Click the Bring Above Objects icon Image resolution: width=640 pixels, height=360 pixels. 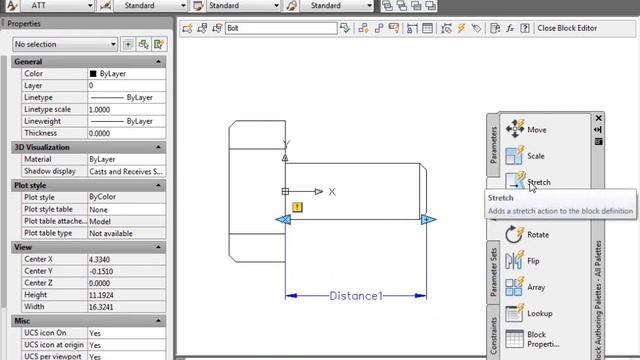click(x=416, y=6)
